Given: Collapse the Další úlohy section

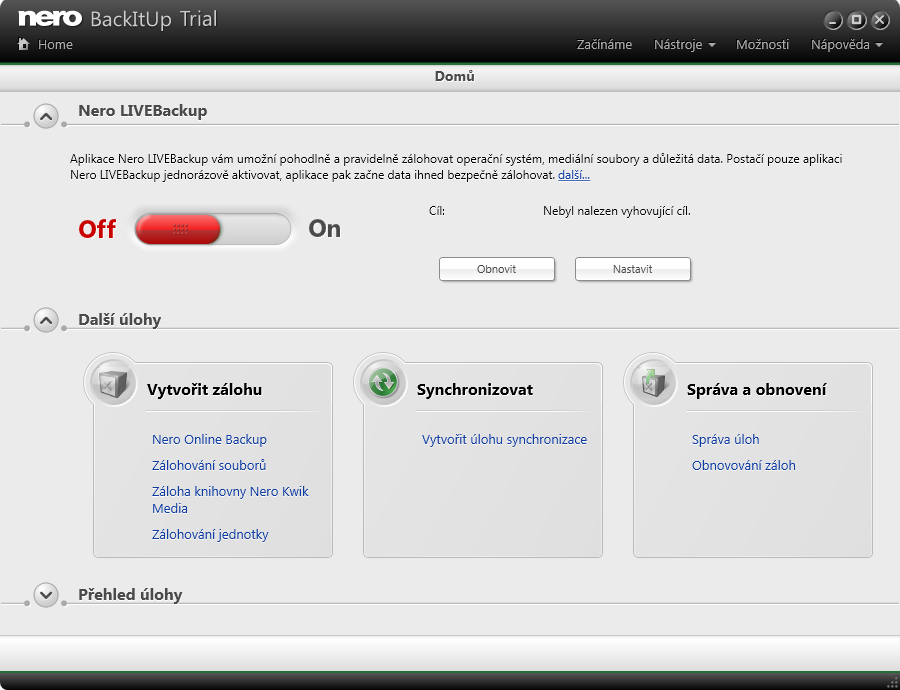Looking at the screenshot, I should coord(46,320).
